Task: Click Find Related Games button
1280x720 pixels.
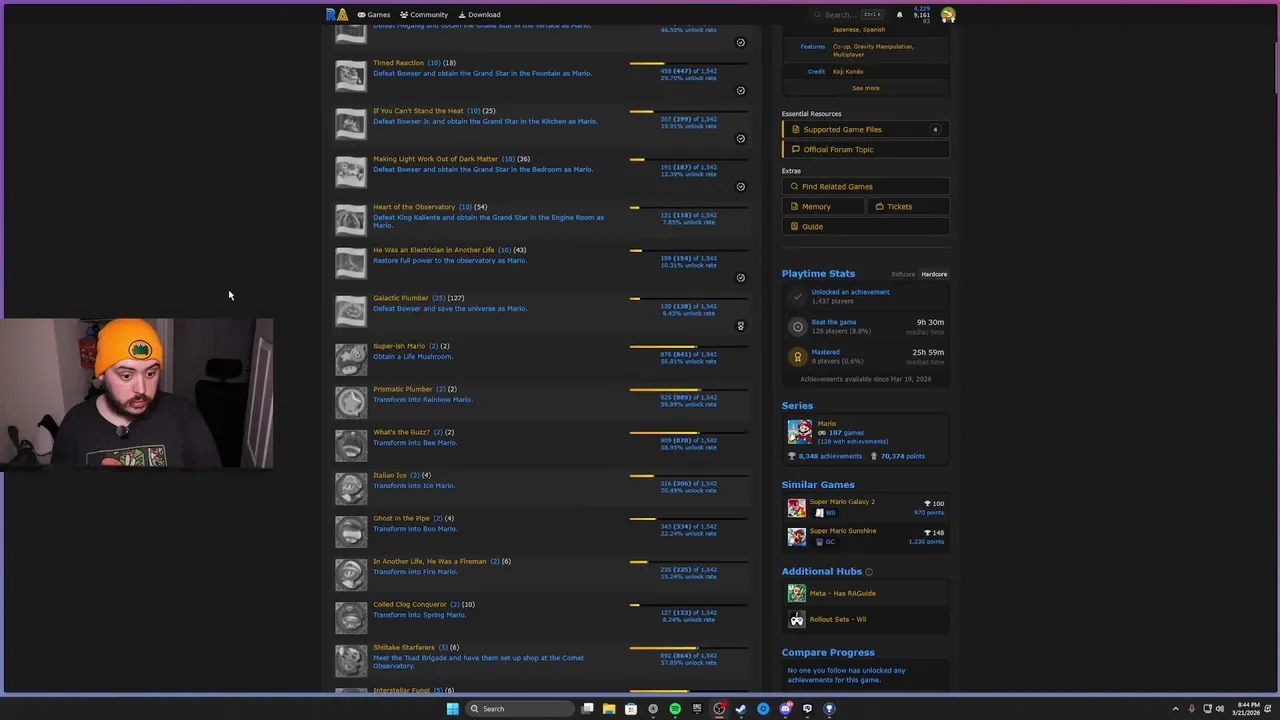Action: [866, 186]
